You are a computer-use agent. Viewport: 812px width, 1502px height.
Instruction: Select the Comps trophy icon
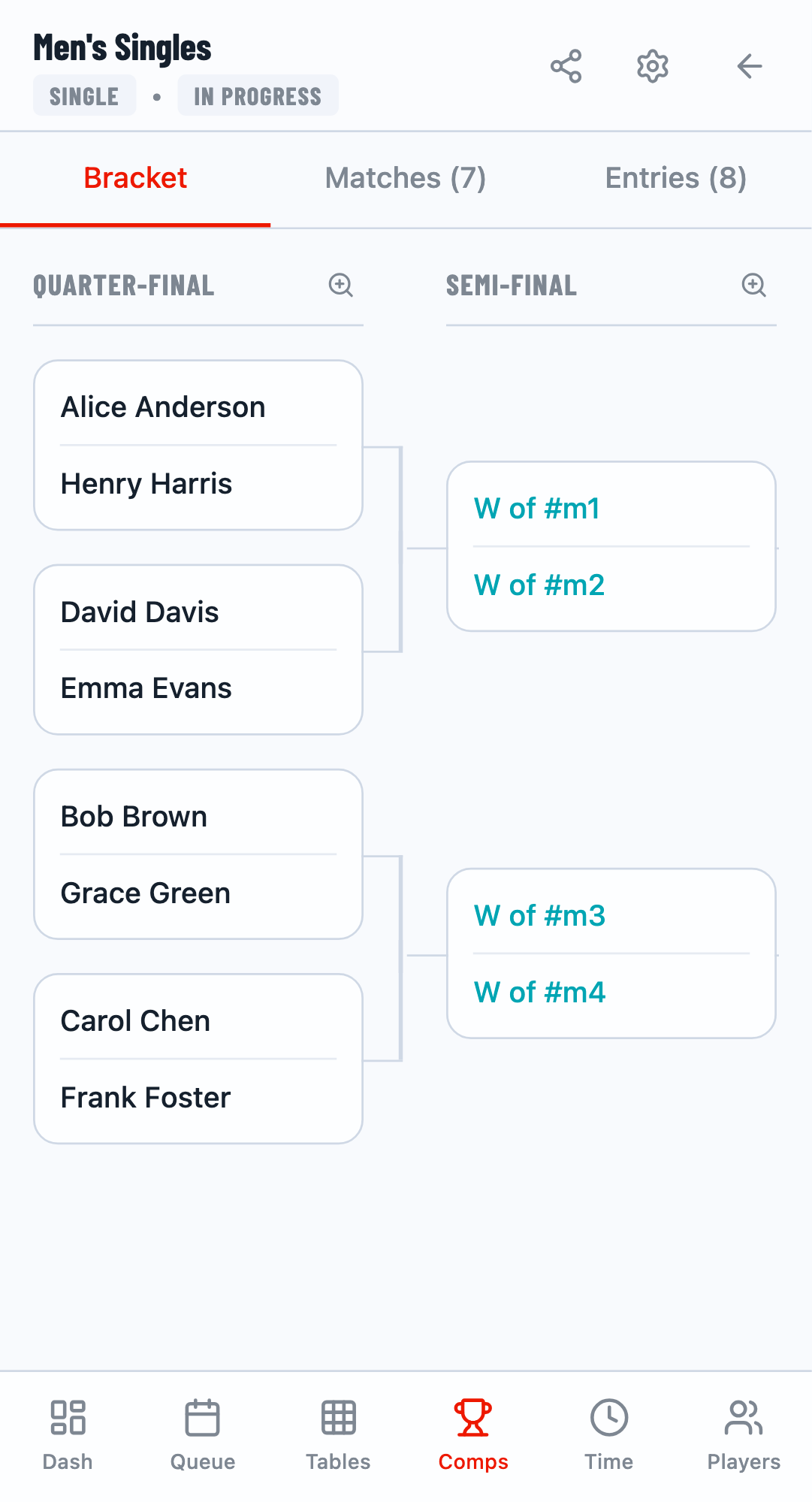tap(473, 1418)
